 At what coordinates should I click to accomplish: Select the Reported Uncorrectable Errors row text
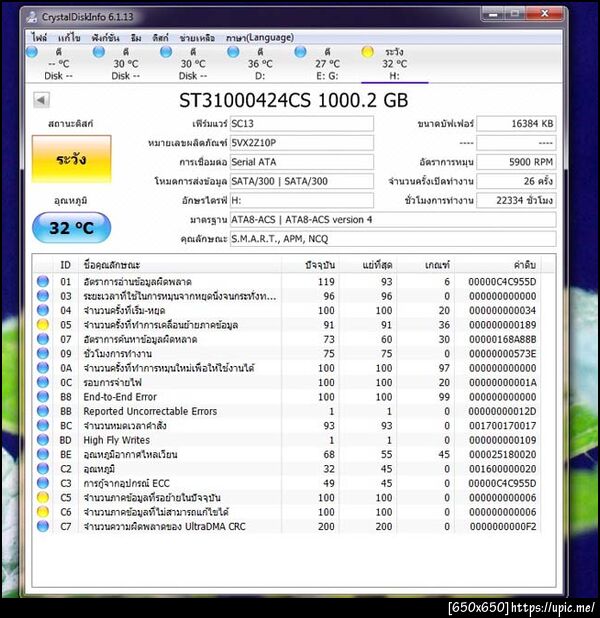pyautogui.click(x=150, y=411)
